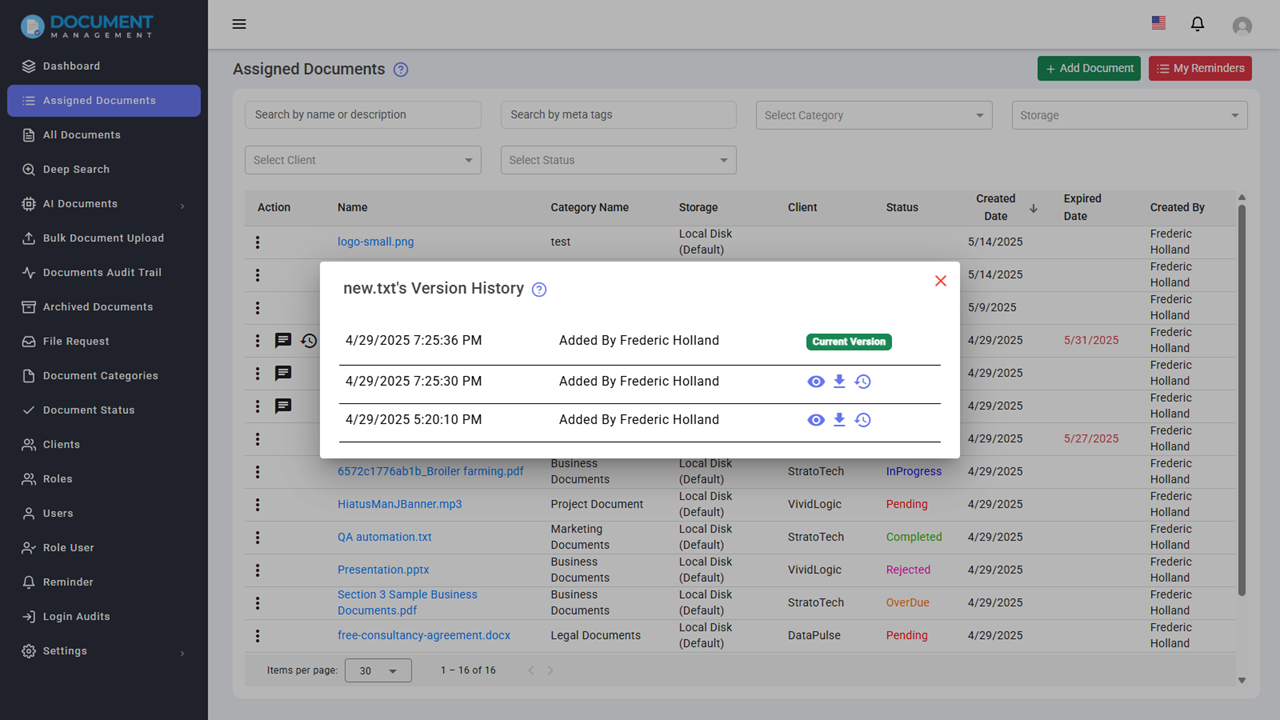1280x720 pixels.
Task: Click the help icon beside Version History
Action: pyautogui.click(x=539, y=290)
